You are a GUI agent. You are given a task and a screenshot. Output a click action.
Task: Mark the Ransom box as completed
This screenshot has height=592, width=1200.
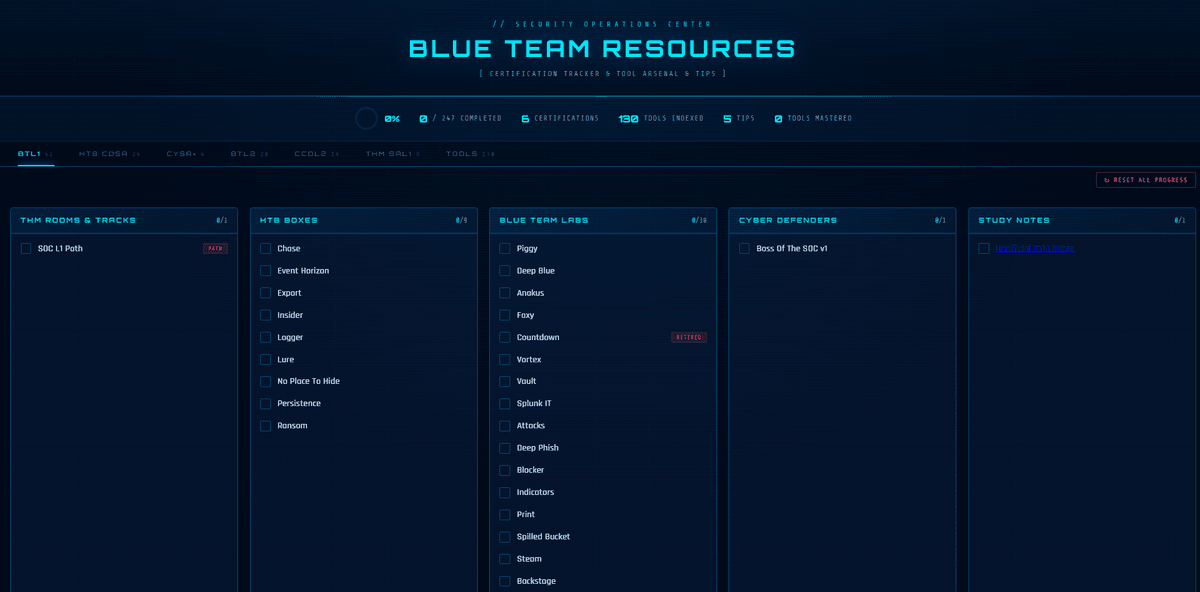(266, 426)
